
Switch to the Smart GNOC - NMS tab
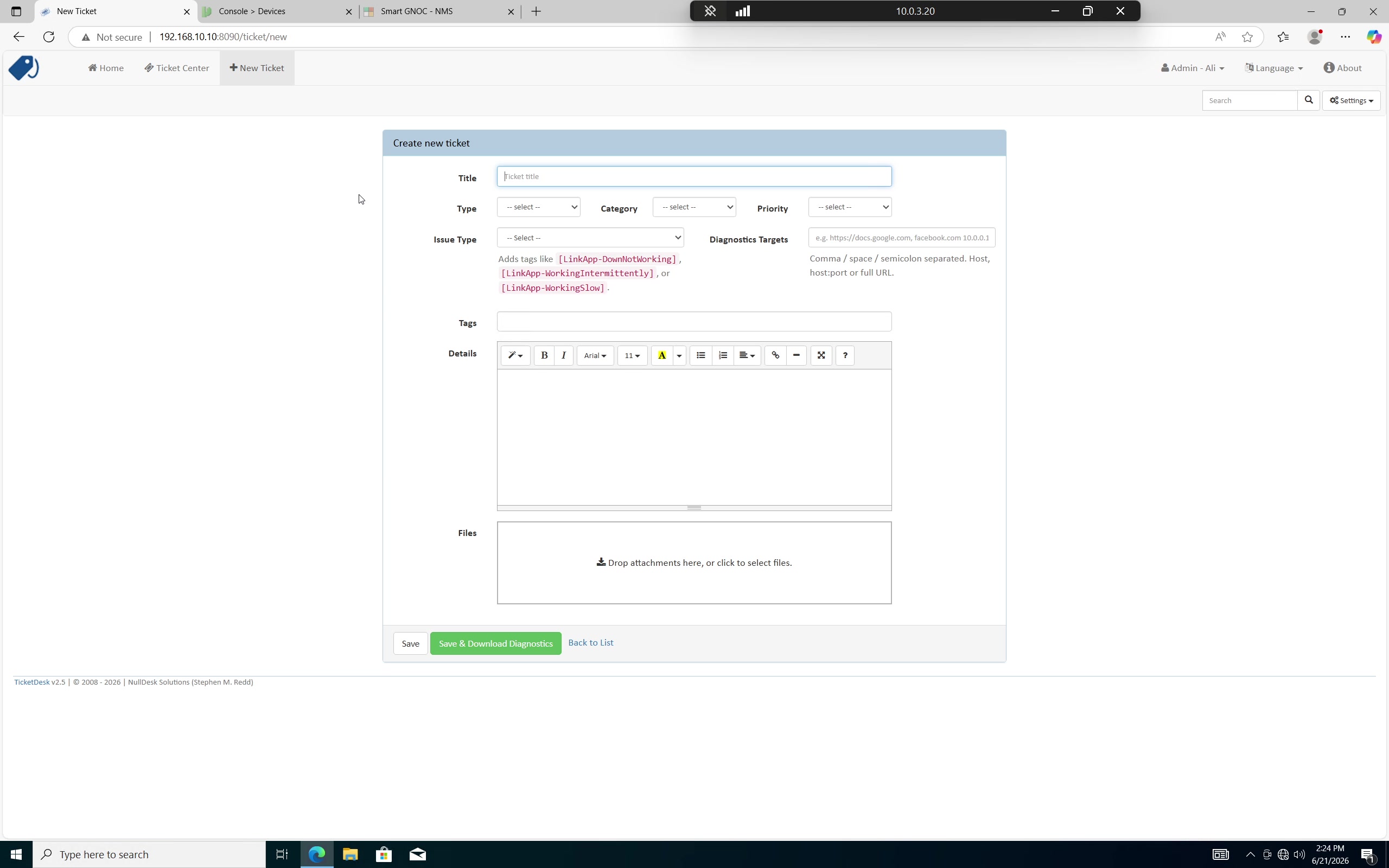click(440, 11)
